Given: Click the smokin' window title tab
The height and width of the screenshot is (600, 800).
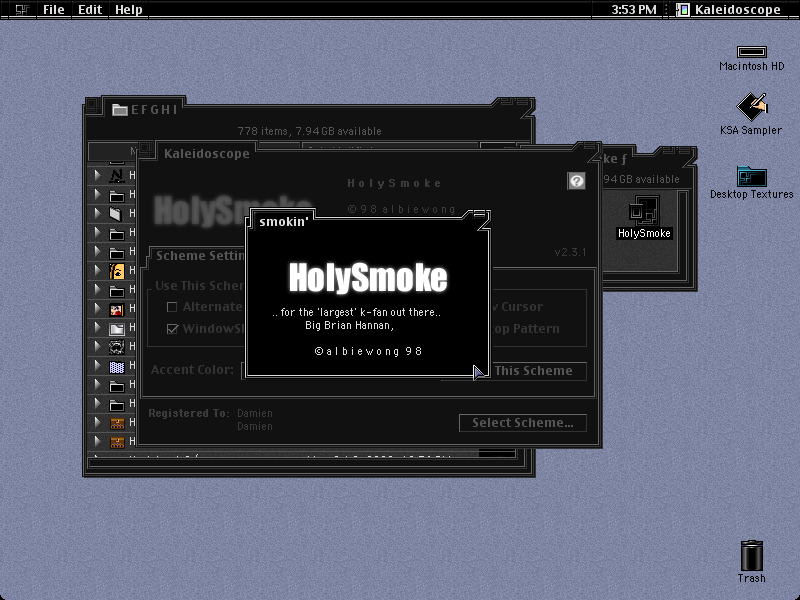Looking at the screenshot, I should click(284, 221).
